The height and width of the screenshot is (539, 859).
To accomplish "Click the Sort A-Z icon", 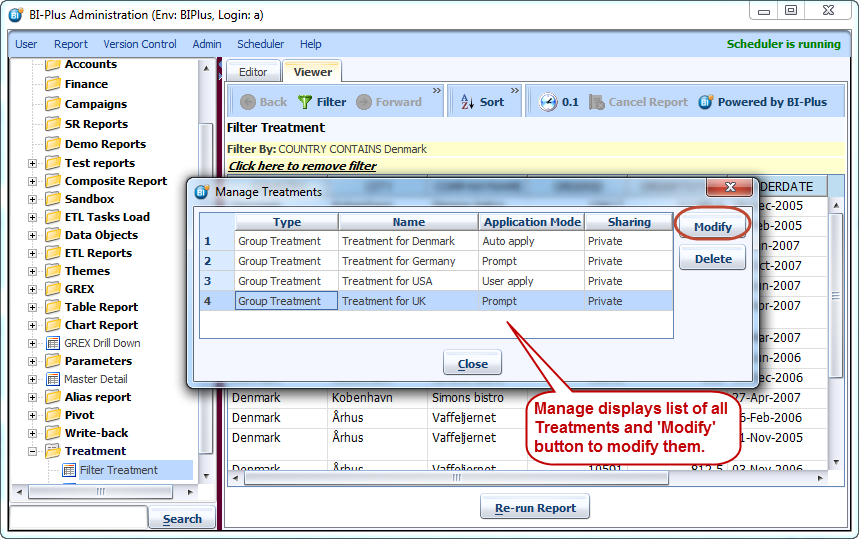I will coord(467,102).
